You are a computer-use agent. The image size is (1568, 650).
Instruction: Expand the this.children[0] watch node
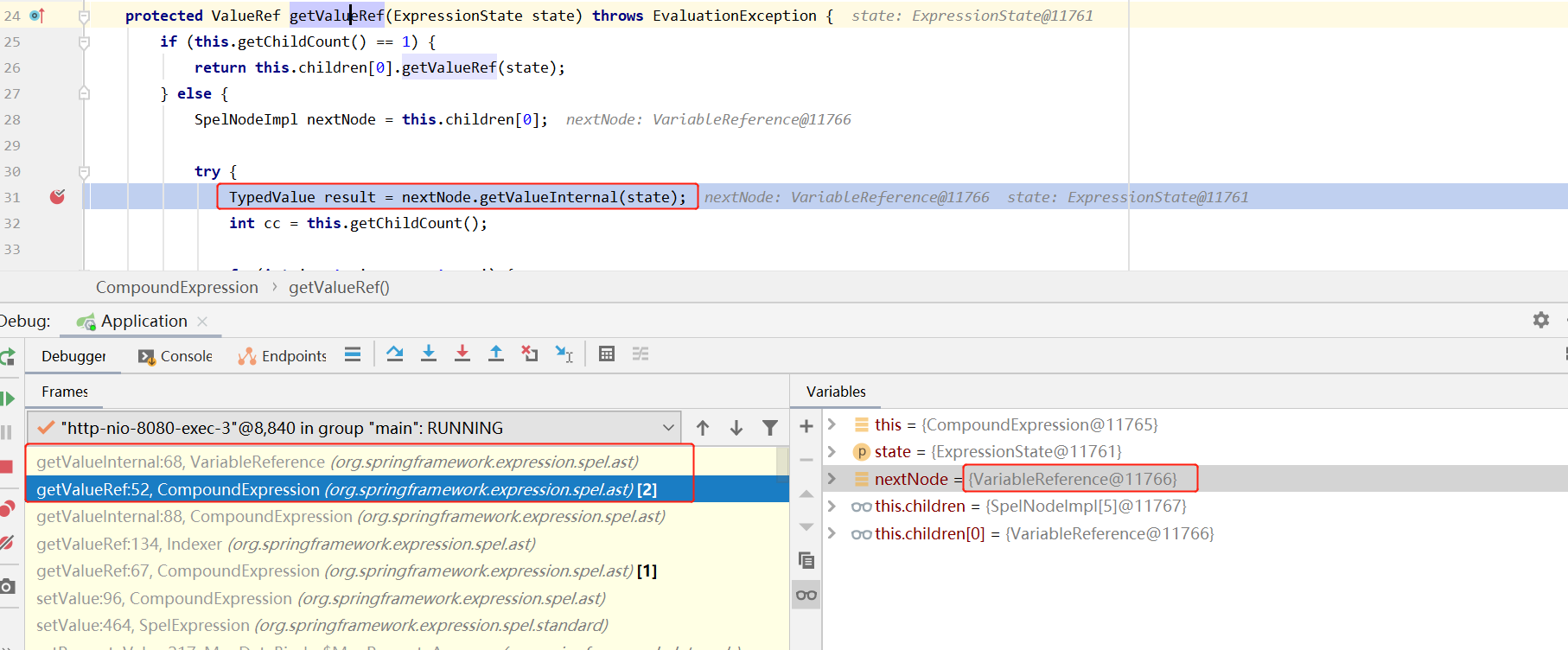pos(832,533)
